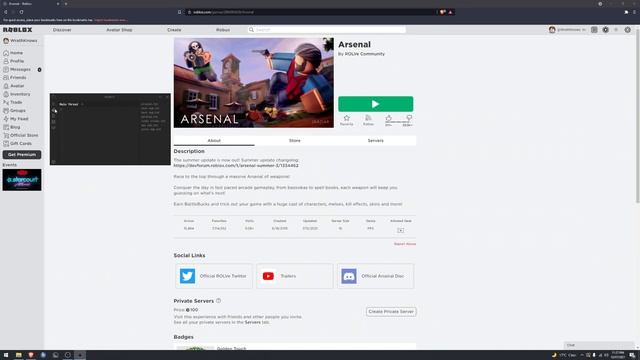Click the Get Premium button
Screen dimensions: 640x360
(22, 155)
